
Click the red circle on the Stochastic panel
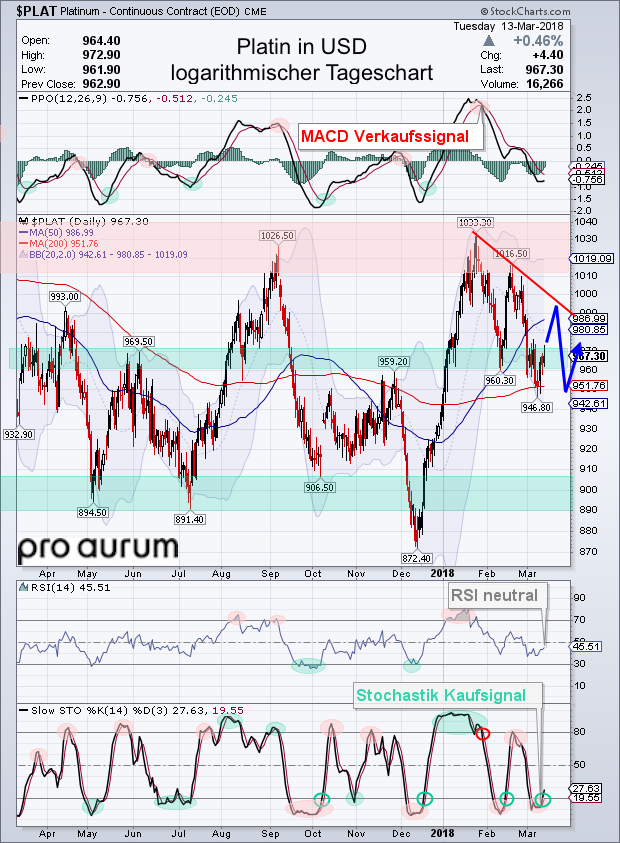(x=483, y=734)
